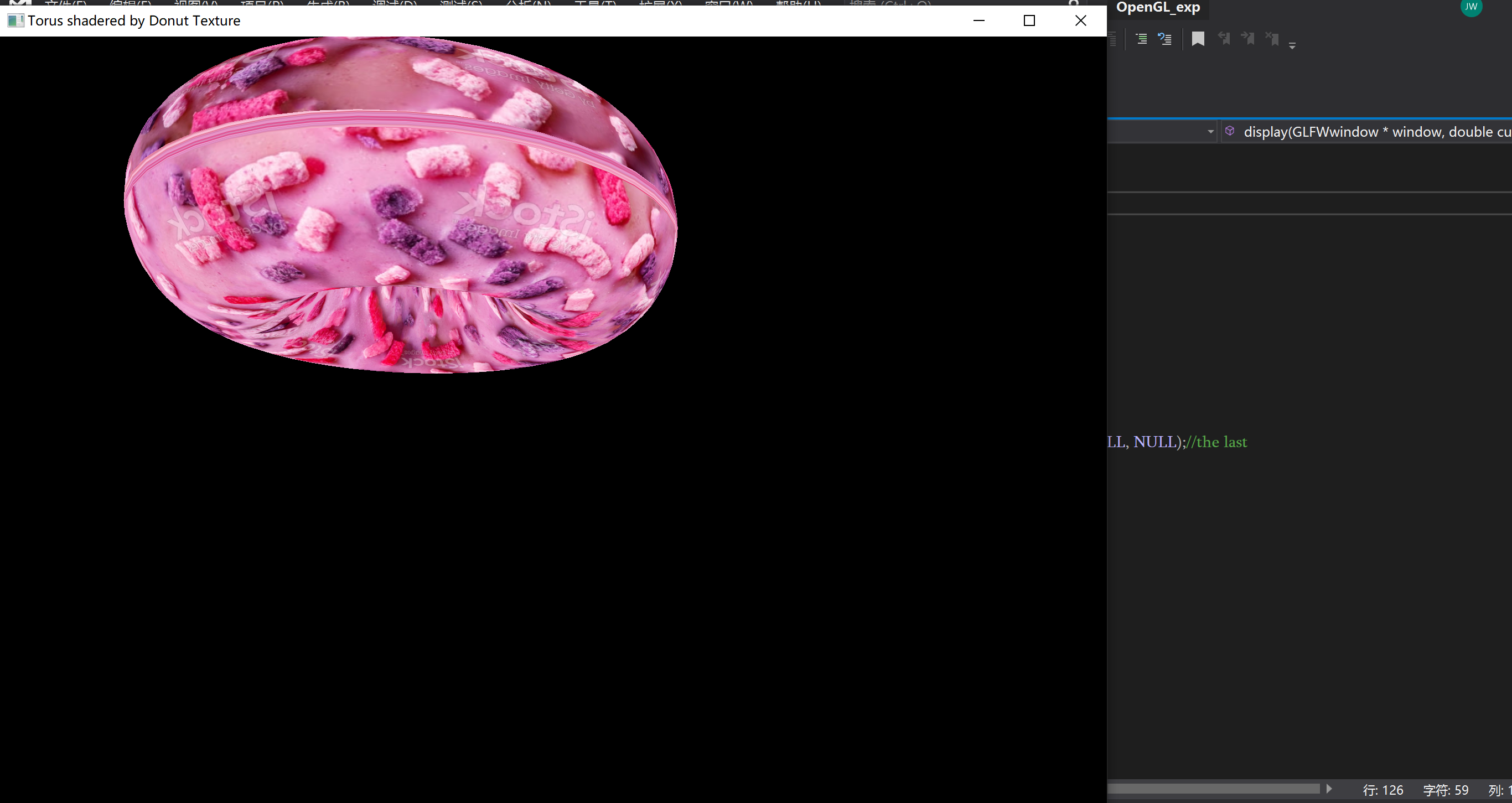Select the increase line indent icon
This screenshot has width=1512, height=803.
1141,39
